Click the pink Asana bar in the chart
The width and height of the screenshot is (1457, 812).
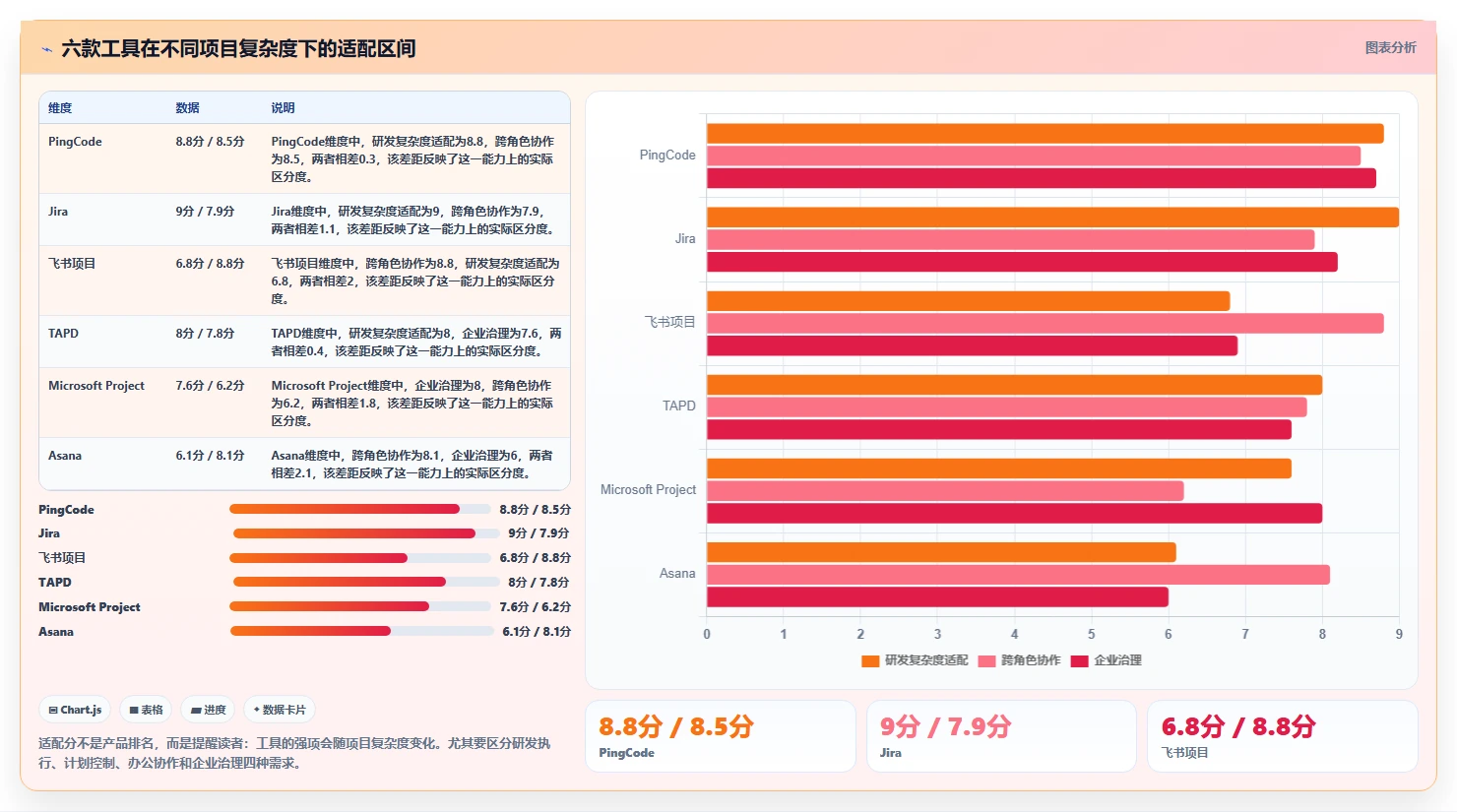tap(1018, 575)
